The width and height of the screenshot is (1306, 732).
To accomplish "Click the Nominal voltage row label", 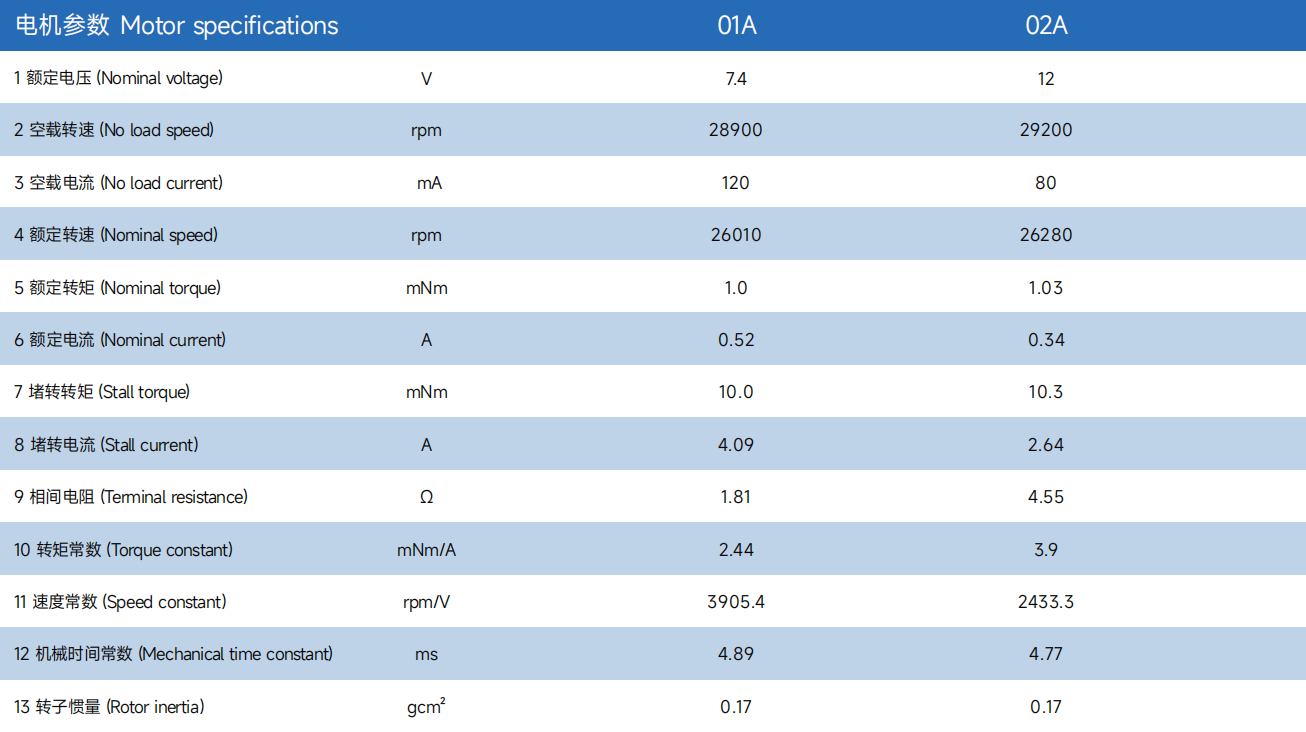I will pos(119,78).
